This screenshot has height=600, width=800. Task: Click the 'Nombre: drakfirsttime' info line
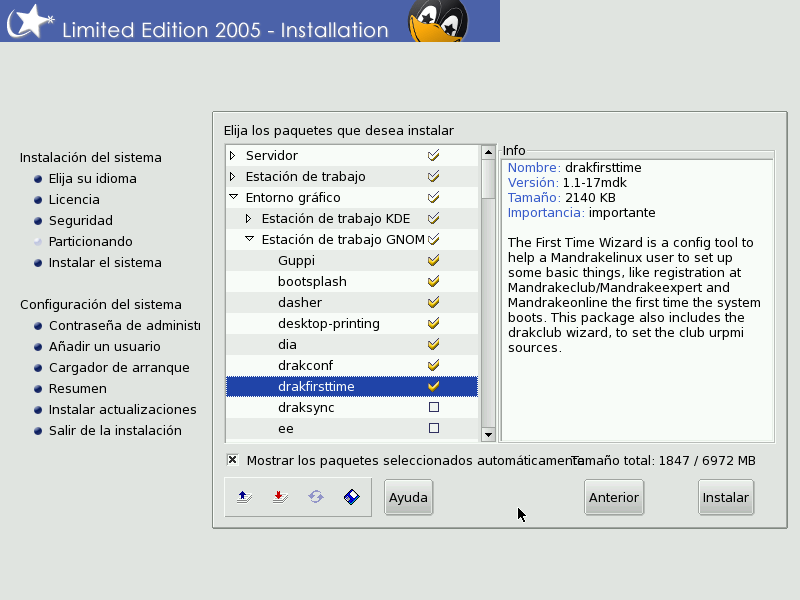574,168
